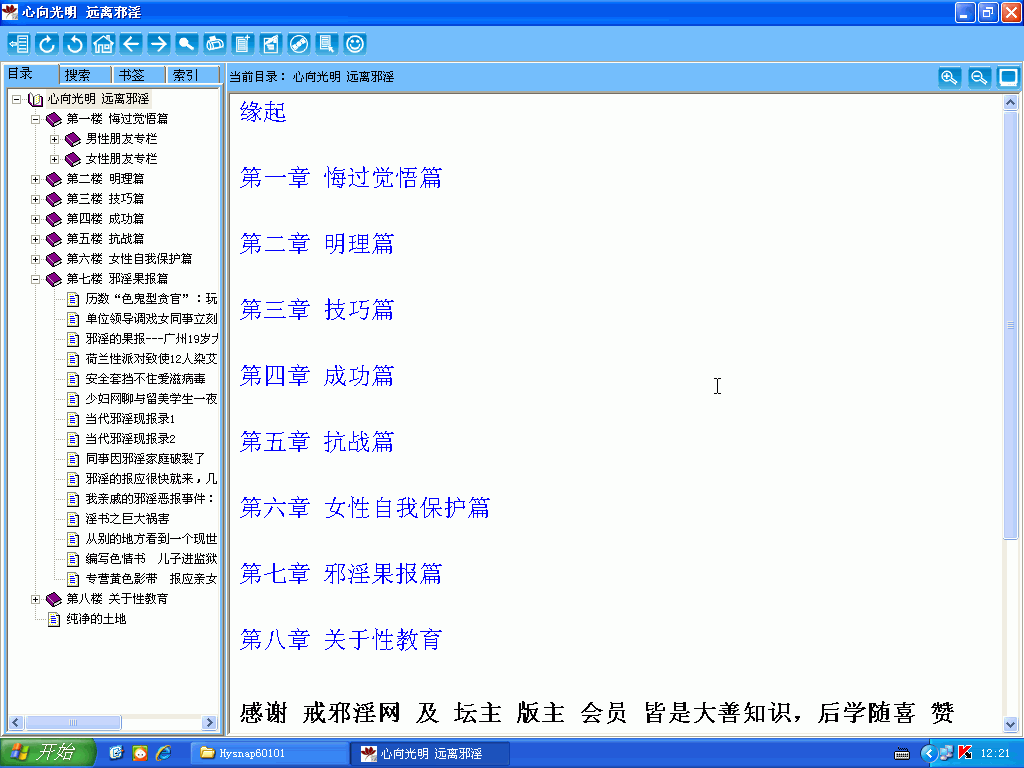Toggle the sidebar panel with leftmost toolbar icon
1024x768 pixels.
click(x=19, y=44)
